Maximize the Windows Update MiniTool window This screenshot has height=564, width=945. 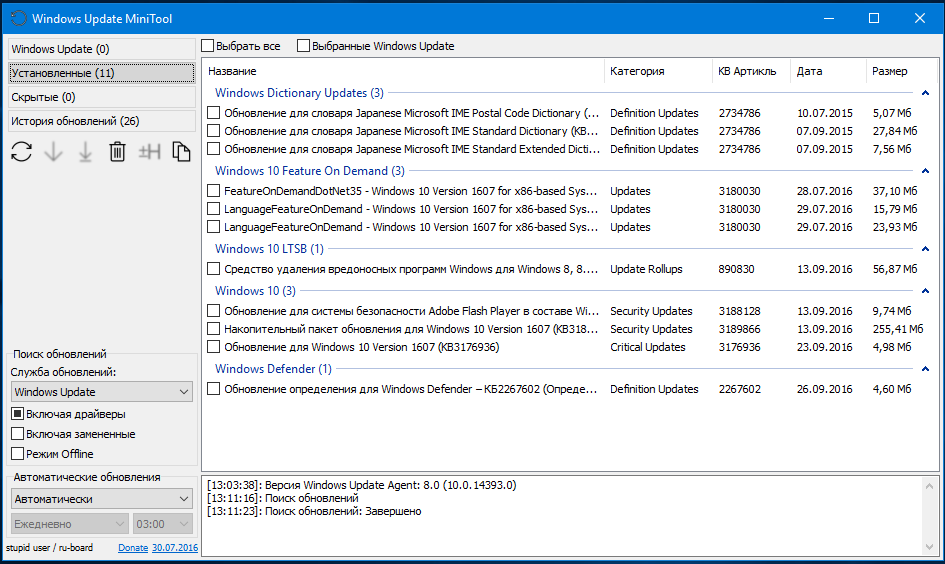[874, 18]
